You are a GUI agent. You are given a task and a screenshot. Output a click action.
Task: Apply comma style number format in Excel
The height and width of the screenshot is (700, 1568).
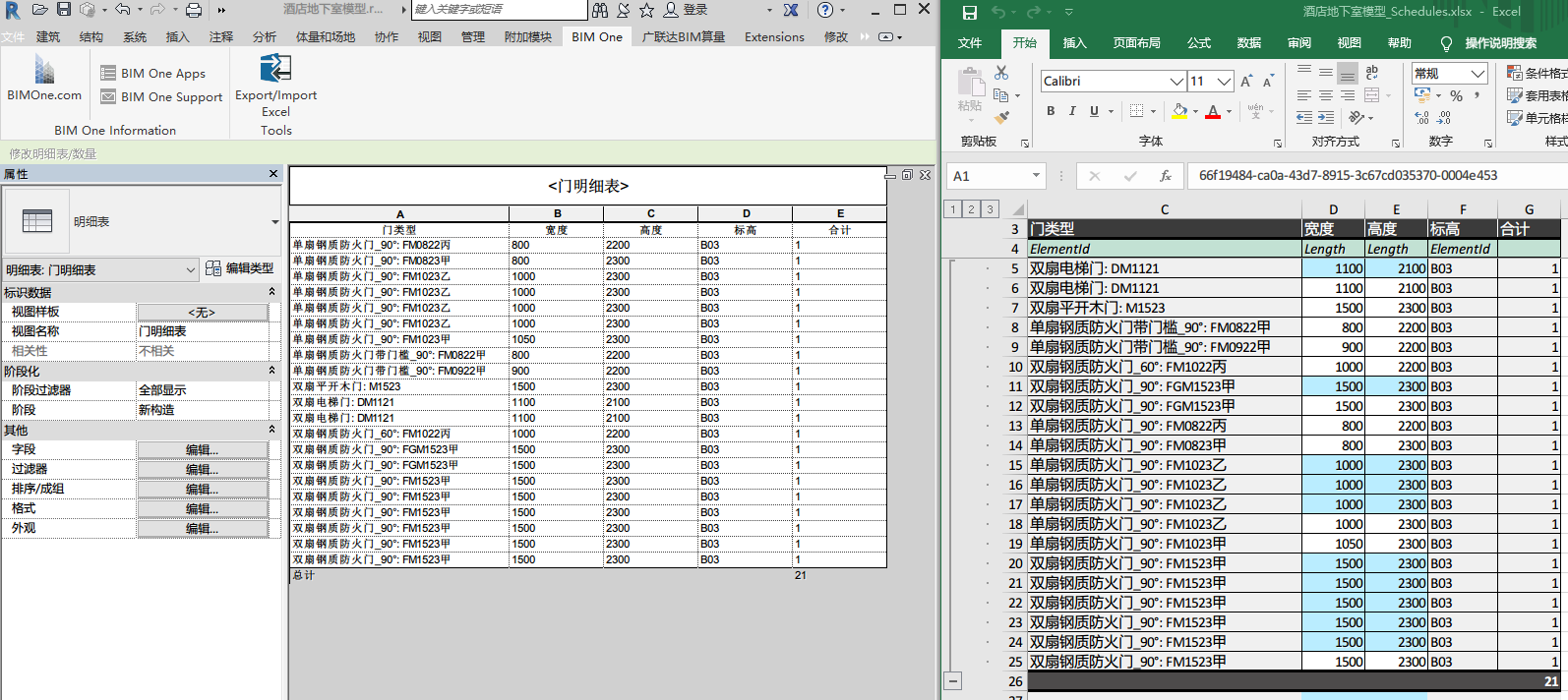[x=1478, y=95]
